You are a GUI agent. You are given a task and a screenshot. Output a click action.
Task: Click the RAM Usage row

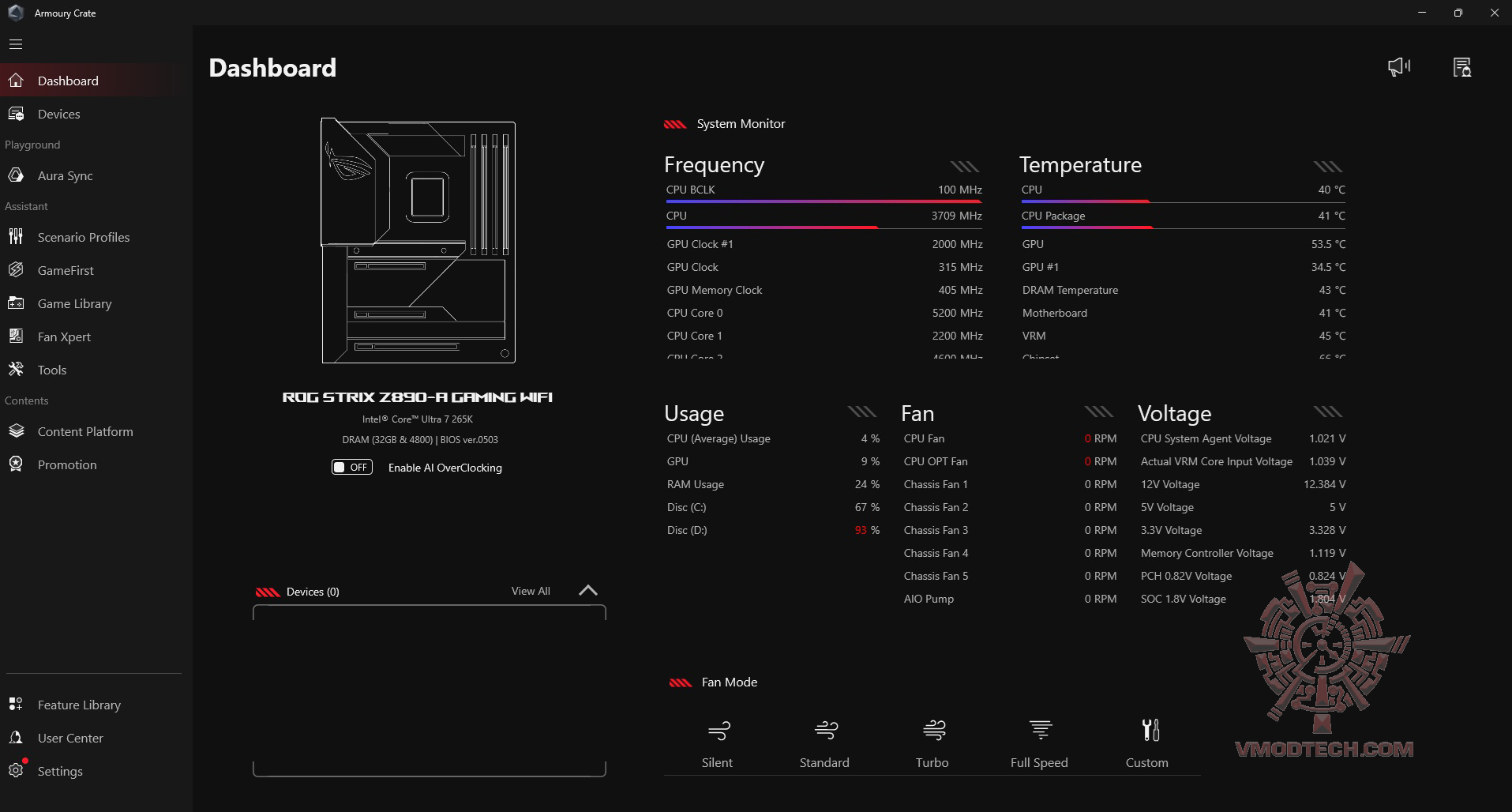773,484
